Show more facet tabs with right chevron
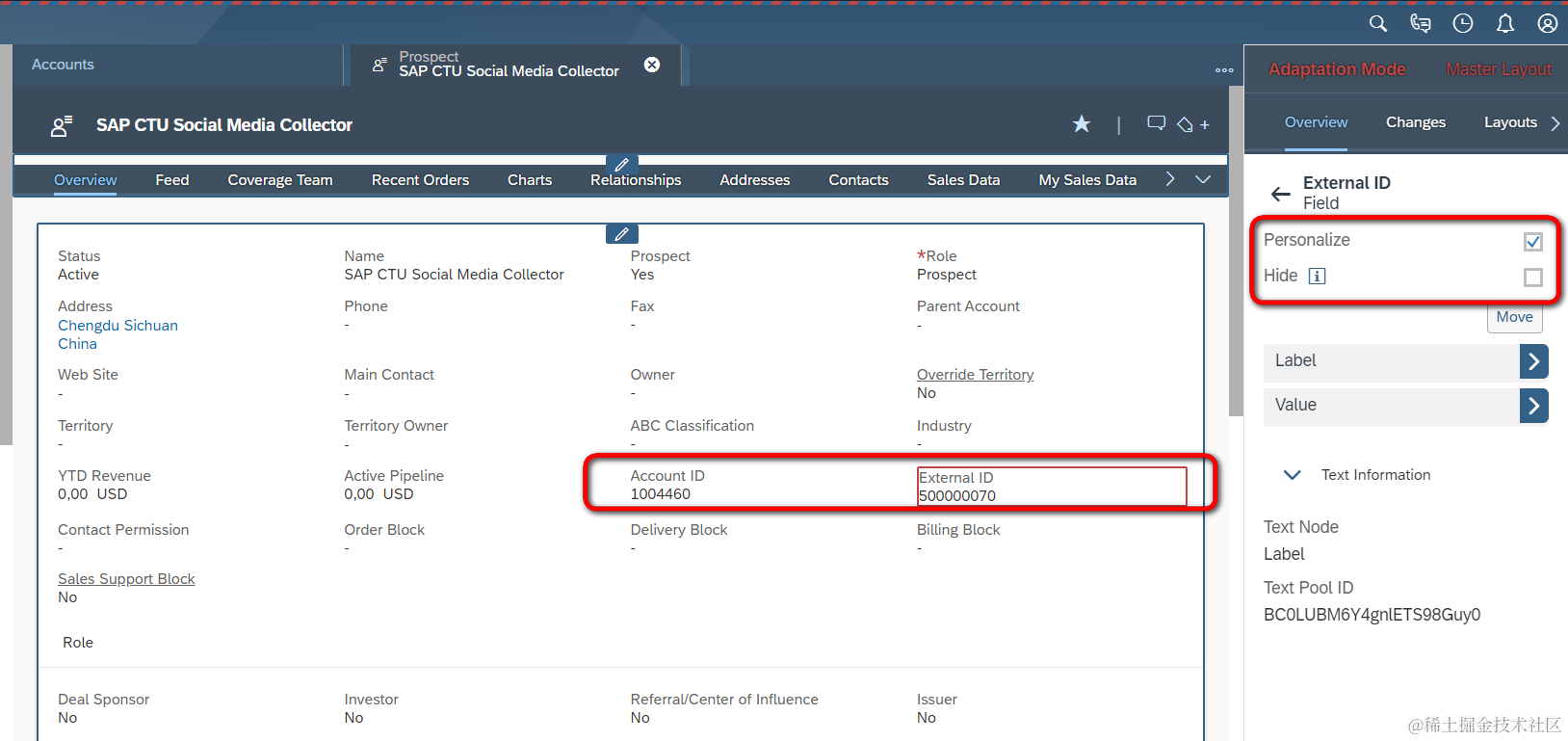 click(x=1170, y=179)
